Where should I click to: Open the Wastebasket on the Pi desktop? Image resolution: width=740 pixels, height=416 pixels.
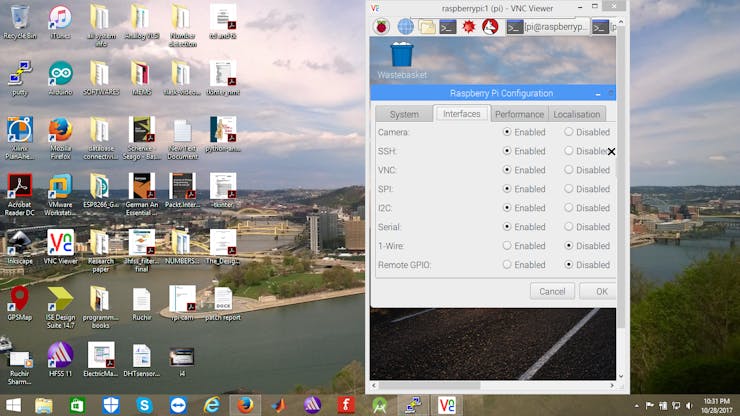pos(402,60)
